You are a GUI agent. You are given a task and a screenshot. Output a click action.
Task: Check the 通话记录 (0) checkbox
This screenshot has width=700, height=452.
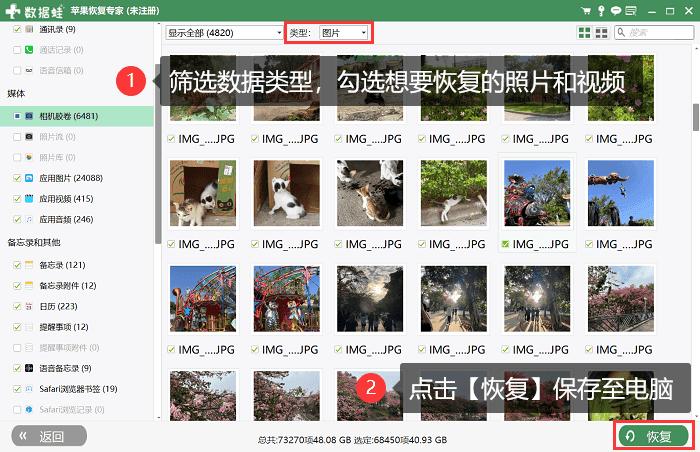[17, 50]
